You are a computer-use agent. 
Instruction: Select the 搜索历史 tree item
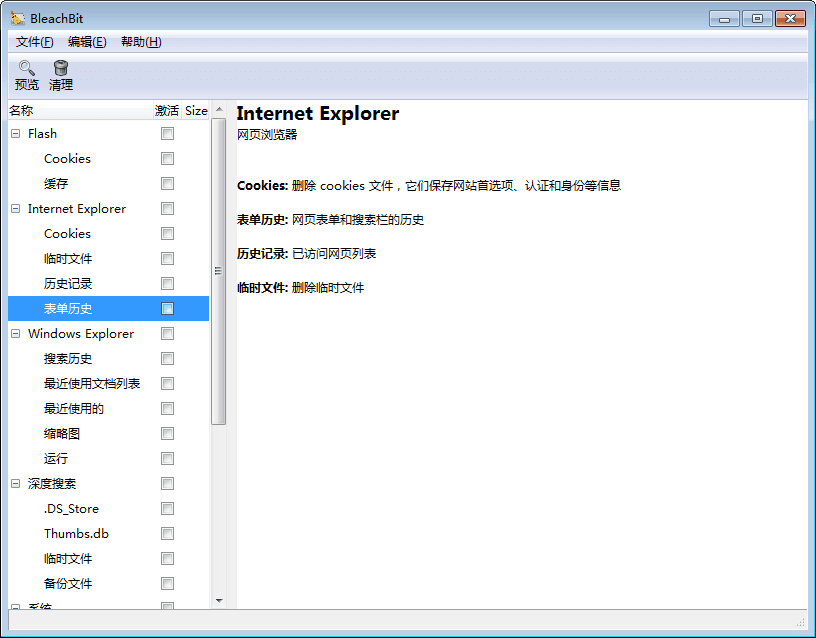[x=68, y=359]
